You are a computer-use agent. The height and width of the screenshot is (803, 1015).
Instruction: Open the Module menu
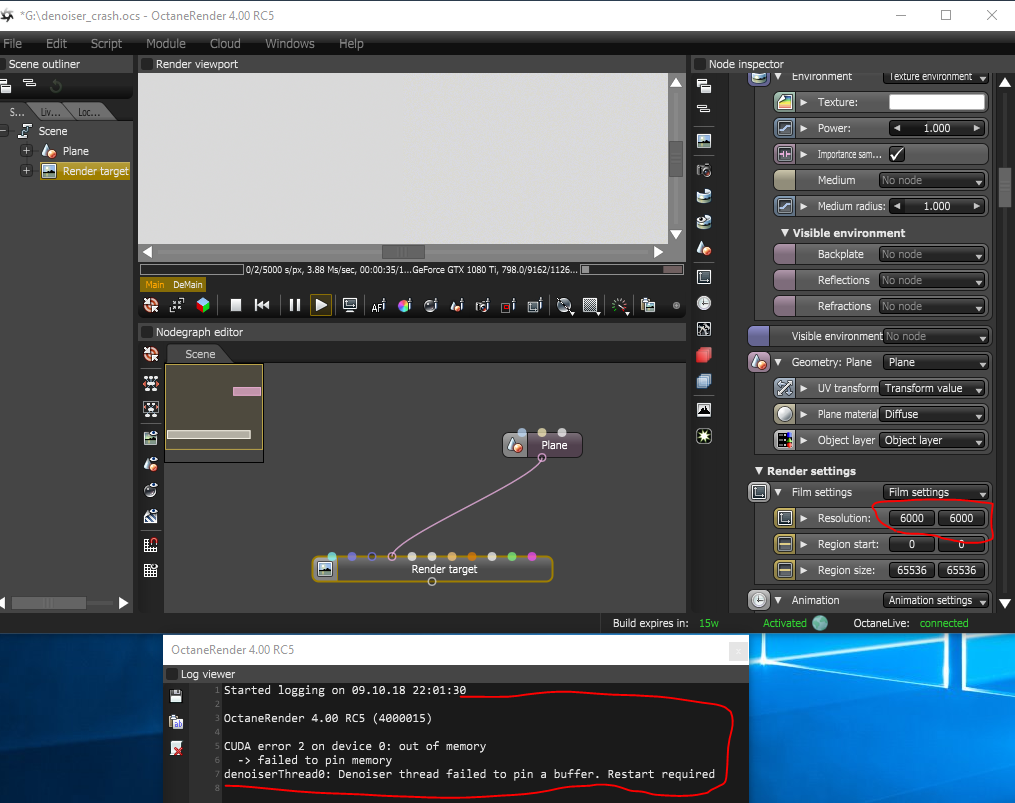click(166, 43)
